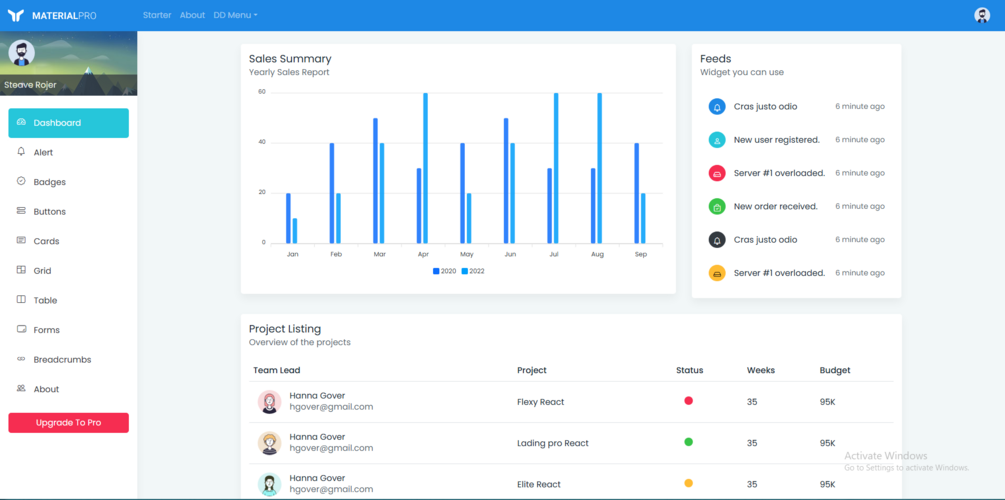Click the teal user icon for New user registered
The image size is (1005, 500).
tap(717, 140)
